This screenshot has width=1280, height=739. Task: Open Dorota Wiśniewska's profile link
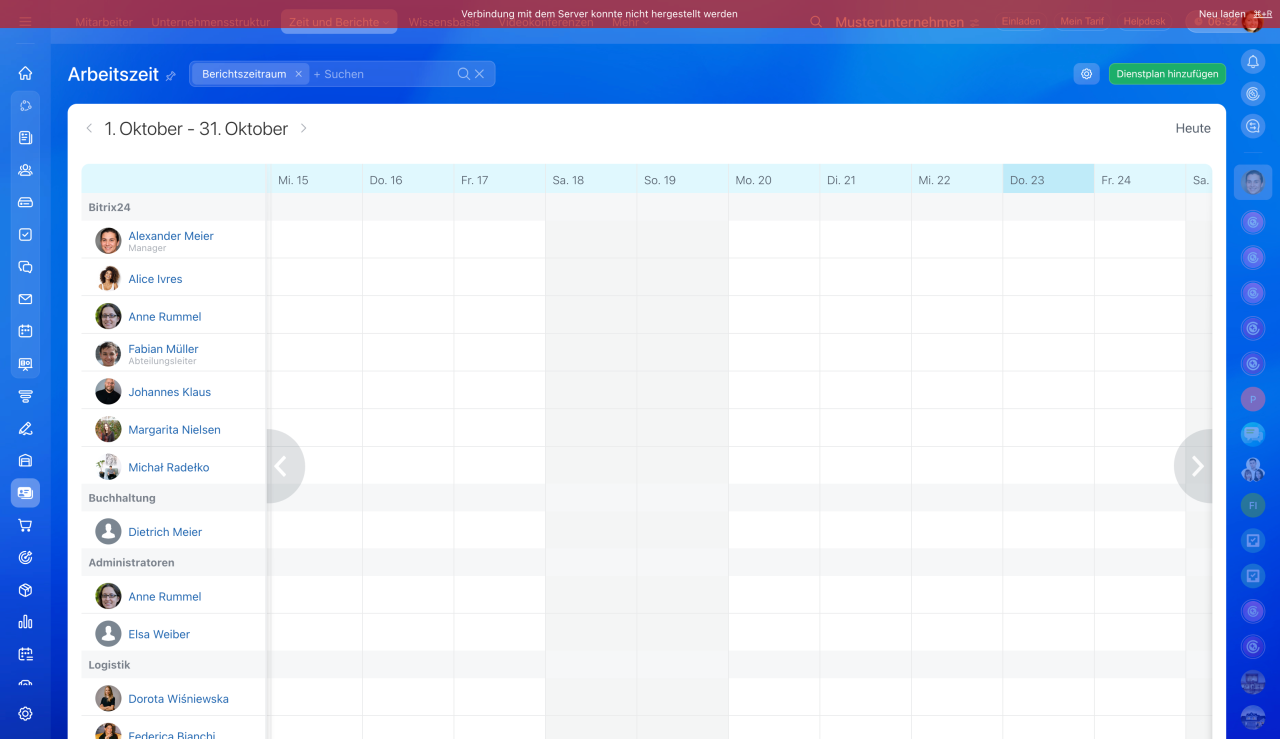click(178, 699)
